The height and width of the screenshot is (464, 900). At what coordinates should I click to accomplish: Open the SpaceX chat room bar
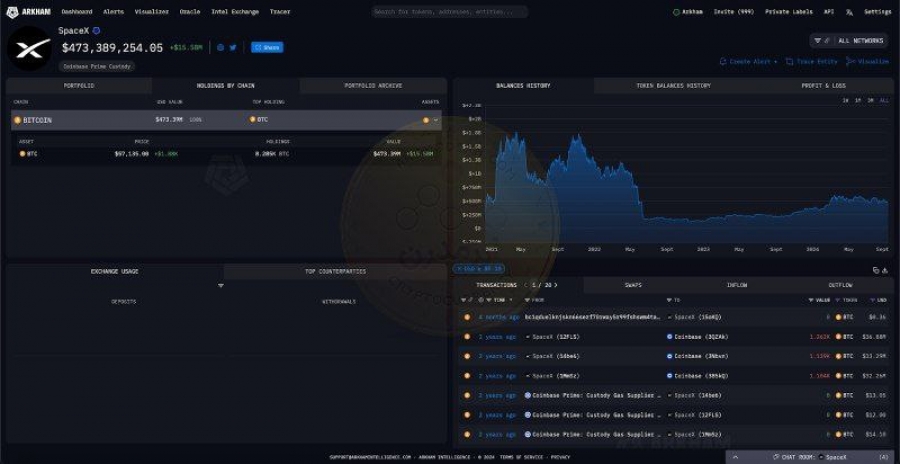click(812, 457)
